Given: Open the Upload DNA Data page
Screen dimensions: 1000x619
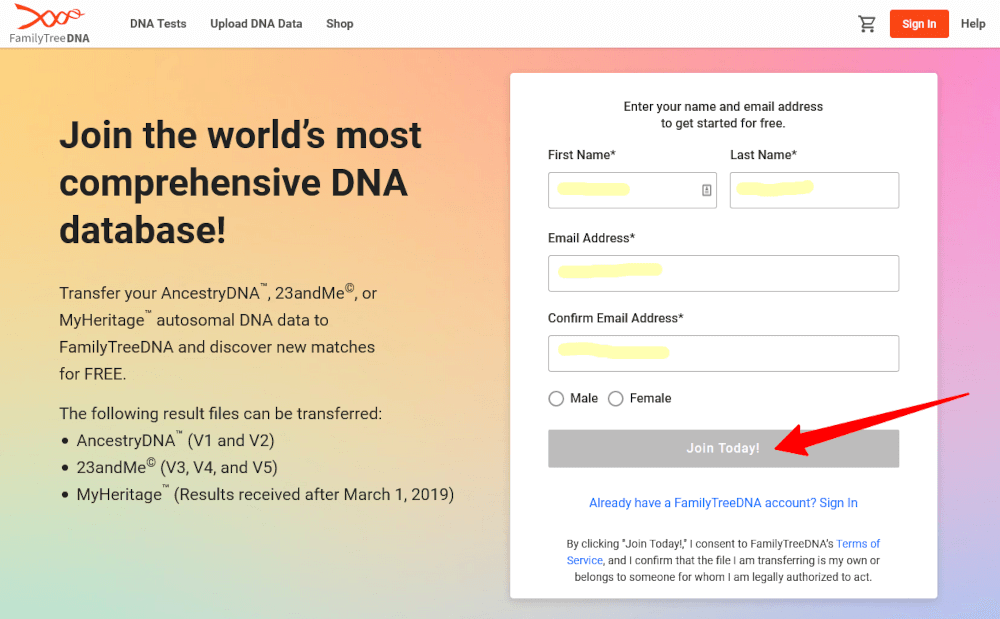Looking at the screenshot, I should pos(256,23).
